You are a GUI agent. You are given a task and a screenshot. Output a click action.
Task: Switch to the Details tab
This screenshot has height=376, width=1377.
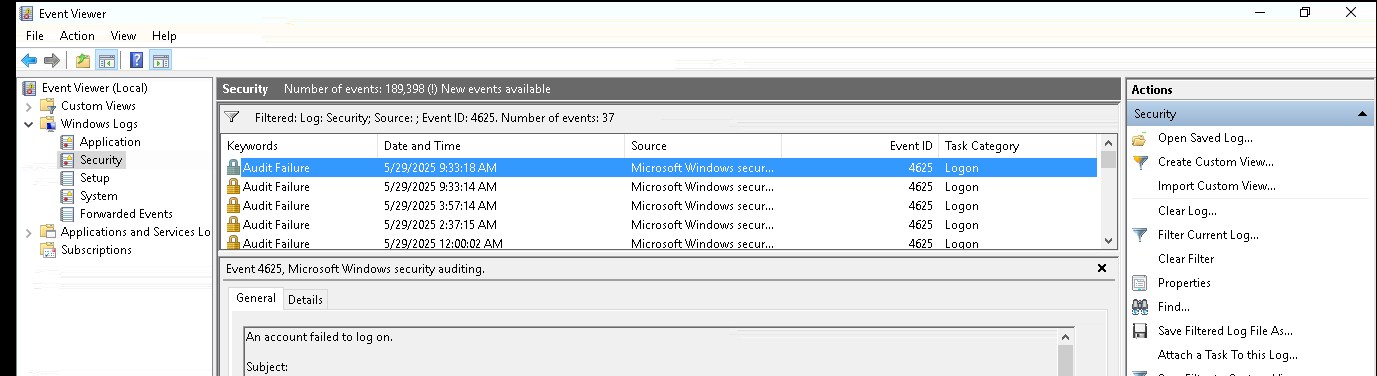[305, 299]
